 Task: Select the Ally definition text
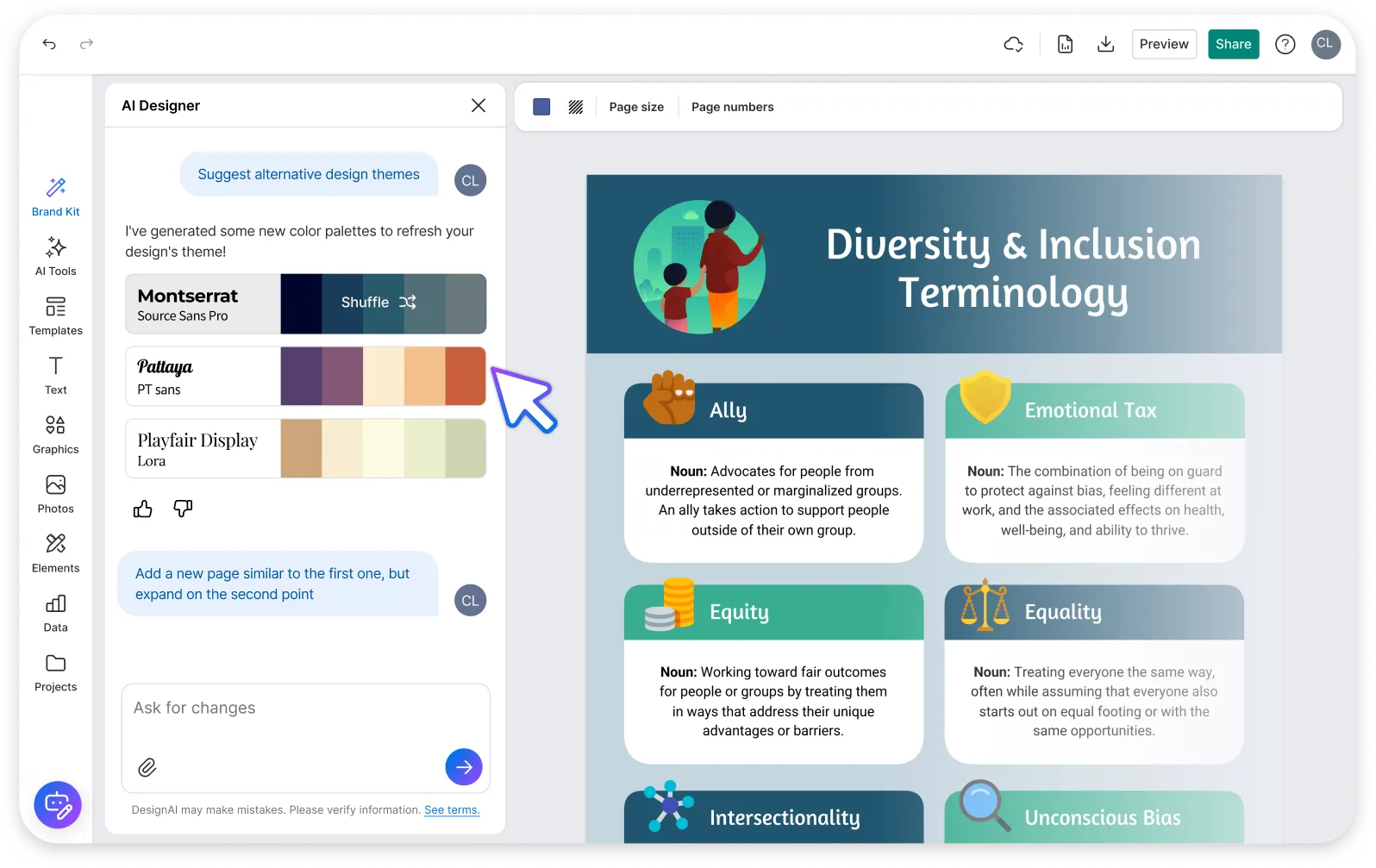click(x=773, y=501)
